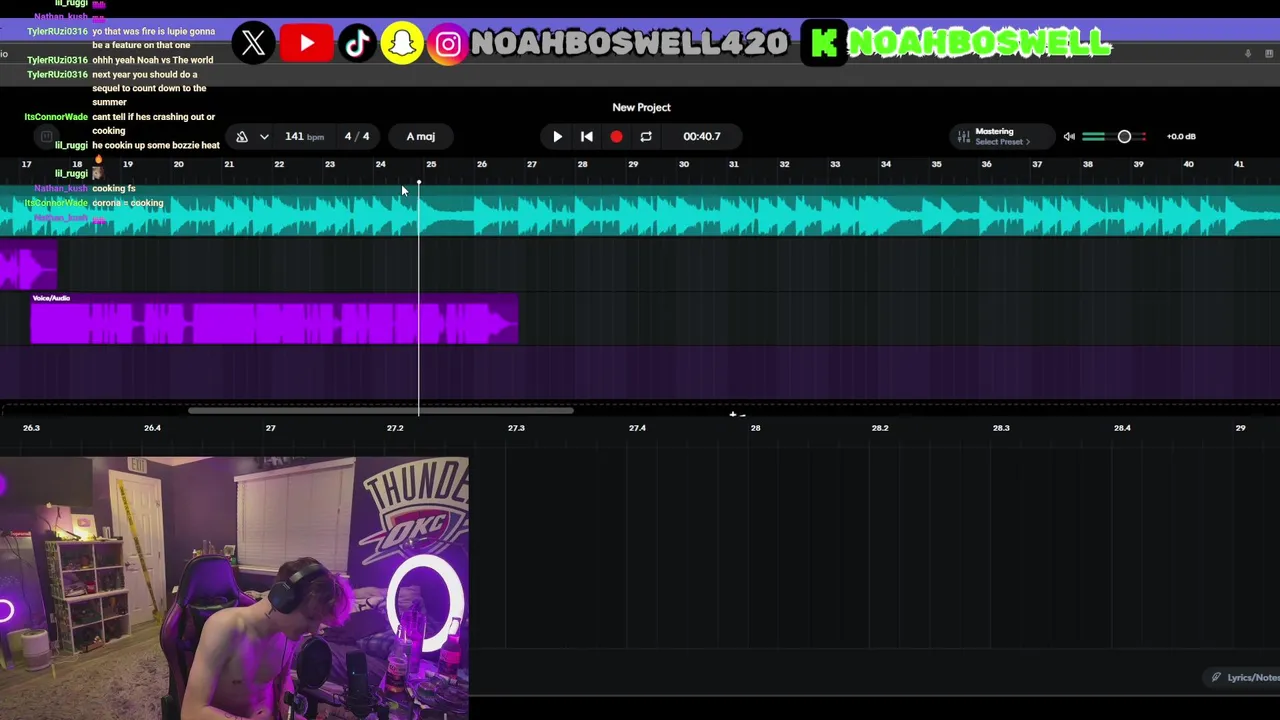Click the 27.2 mark on the editor ruler

pos(395,428)
